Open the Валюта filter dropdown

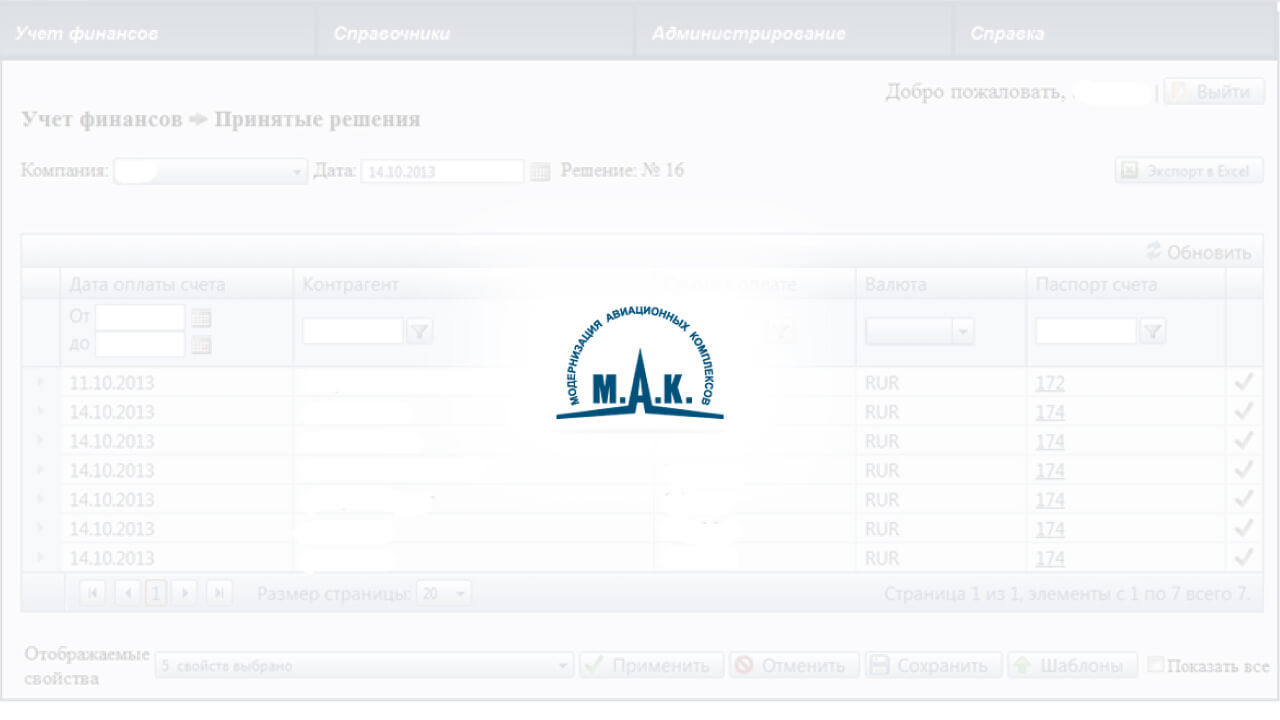pyautogui.click(x=963, y=332)
